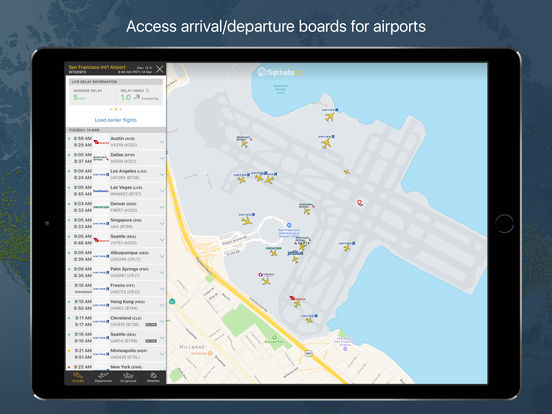Viewport: 552px width, 414px height.
Task: Switch to the Departures tab
Action: (103, 378)
